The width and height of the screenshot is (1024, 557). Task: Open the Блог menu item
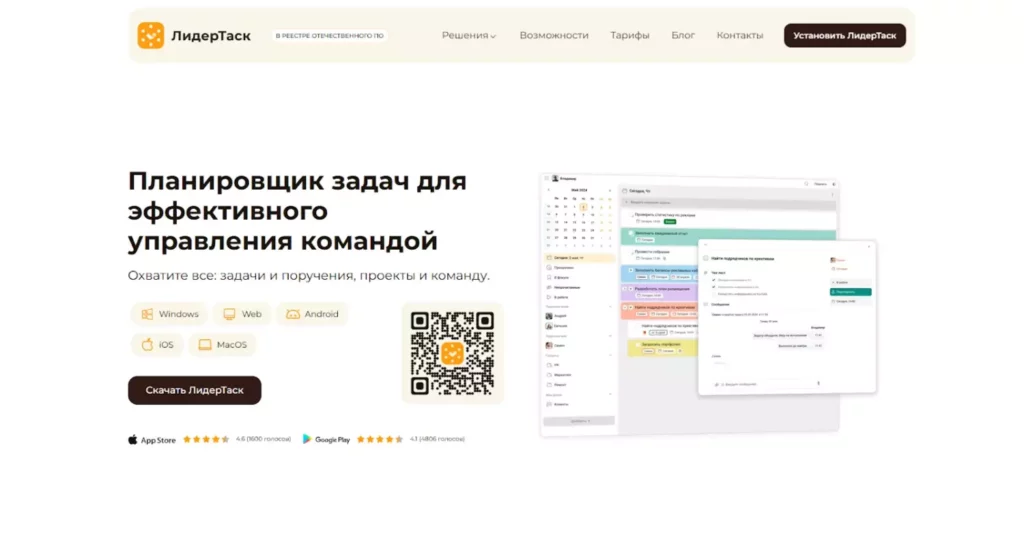(x=683, y=35)
